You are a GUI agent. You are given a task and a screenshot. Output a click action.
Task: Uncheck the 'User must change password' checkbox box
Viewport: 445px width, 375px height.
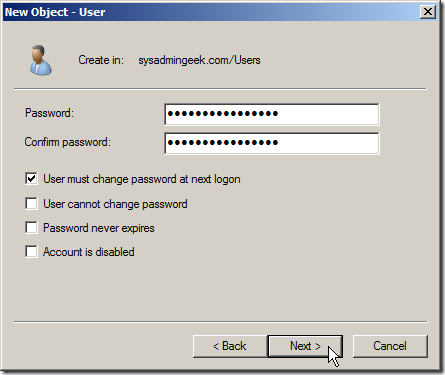tap(31, 179)
